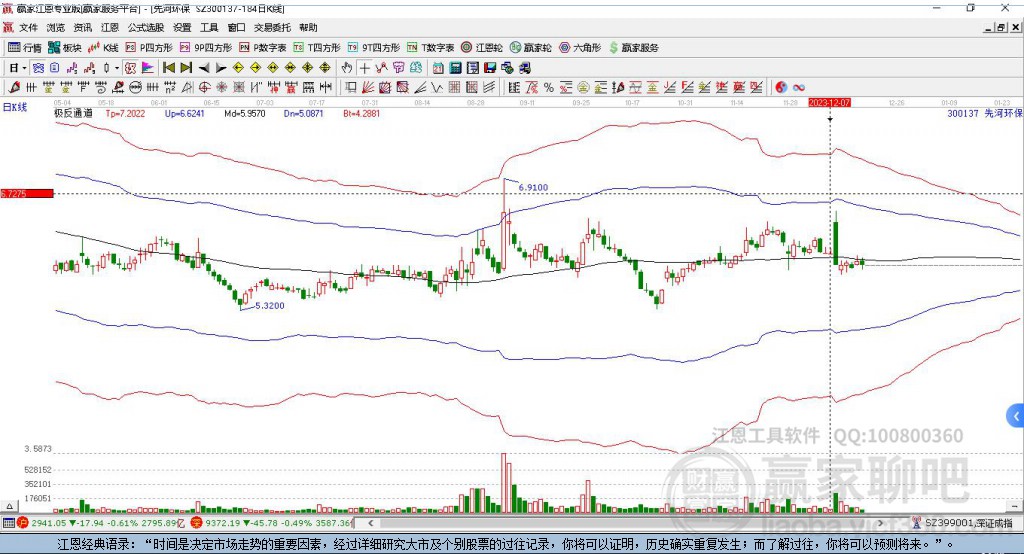The image size is (1024, 554).
Task: Click the horizontal chart scrollbar track
Action: point(626,523)
